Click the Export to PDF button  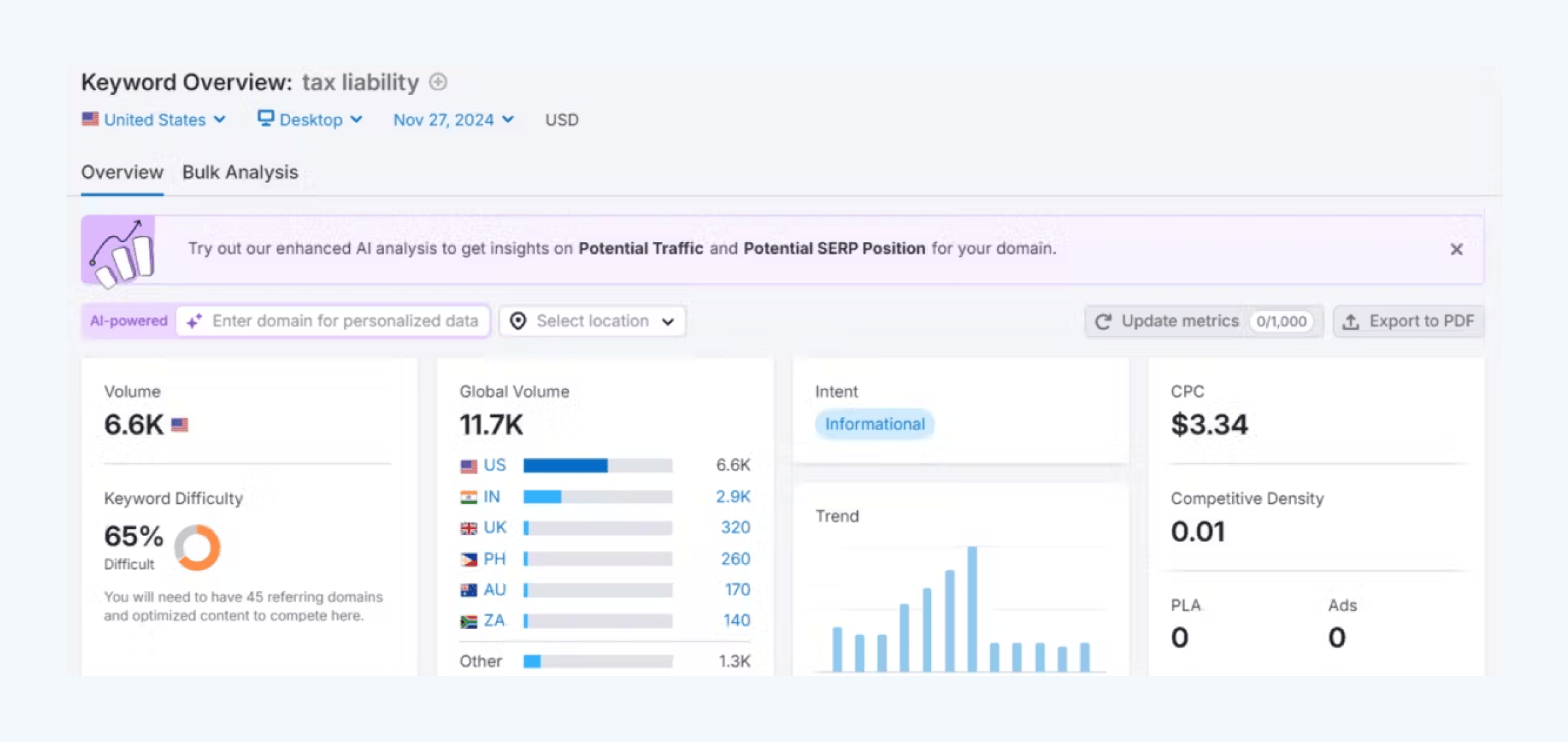[1409, 321]
